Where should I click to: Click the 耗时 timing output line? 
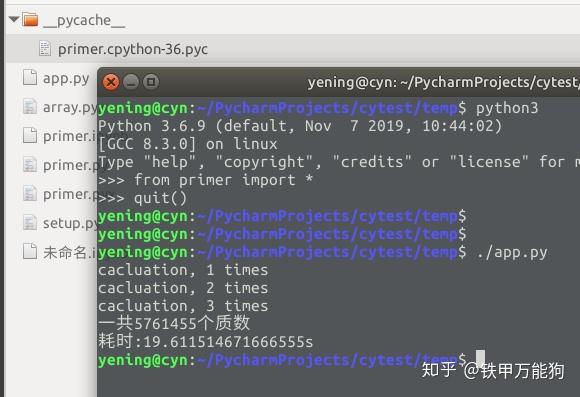(206, 341)
